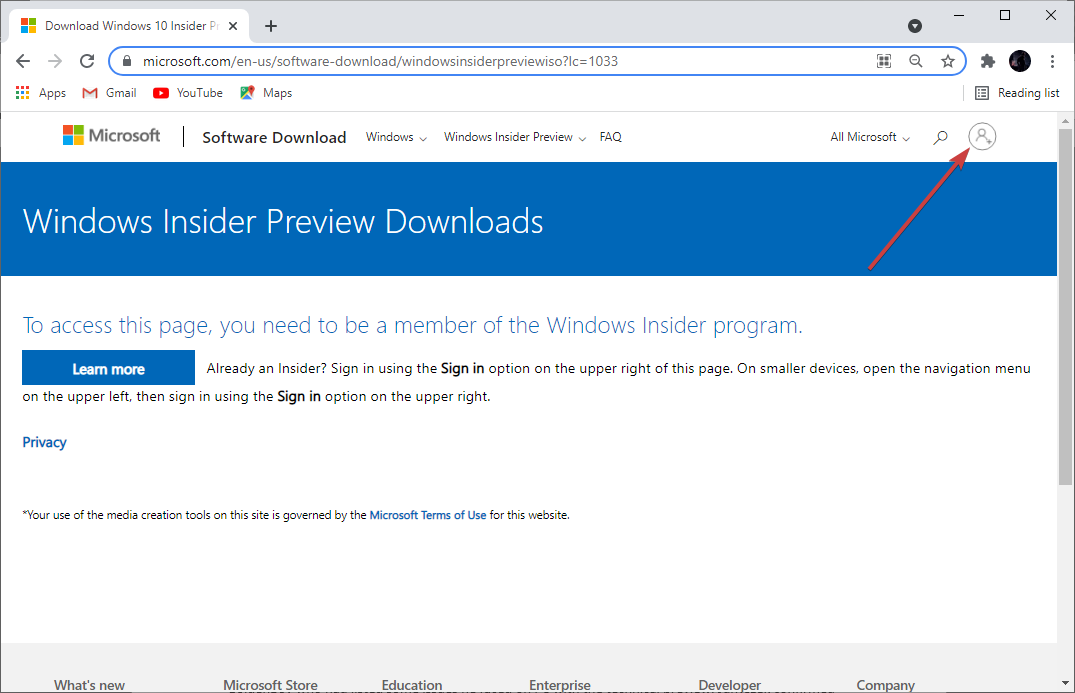
Task: Click the Microsoft logo
Action: (x=111, y=136)
